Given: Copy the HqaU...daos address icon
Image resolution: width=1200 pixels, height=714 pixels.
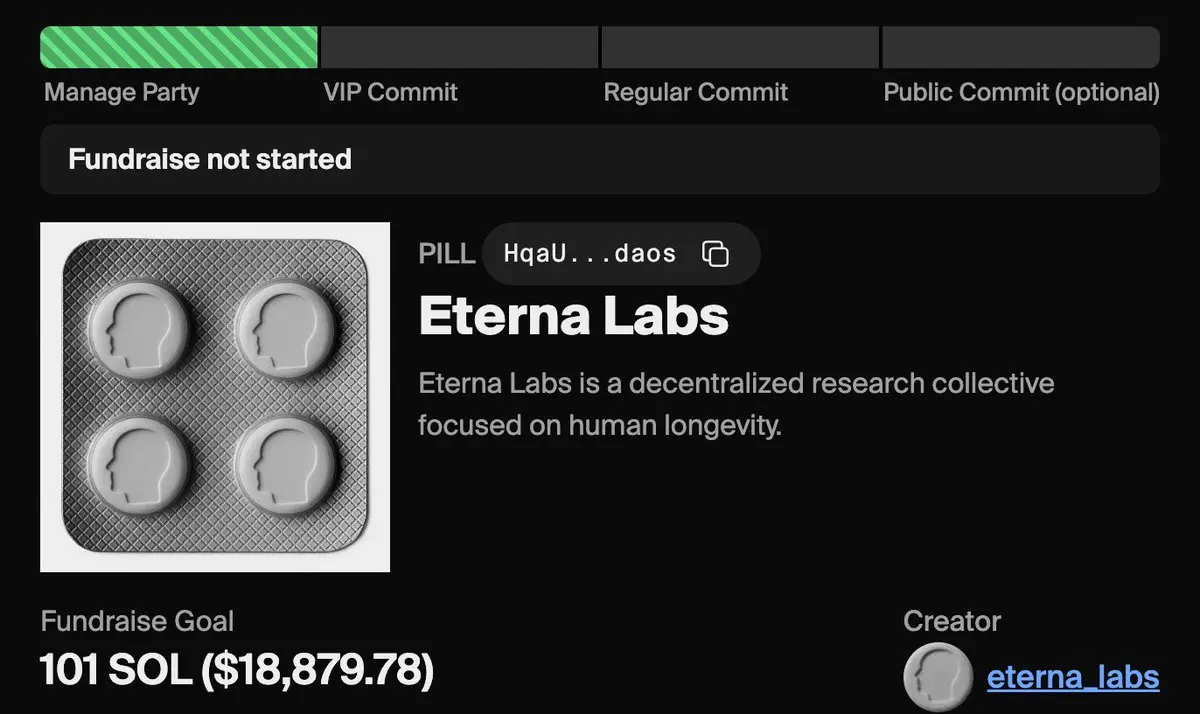Looking at the screenshot, I should [x=715, y=254].
